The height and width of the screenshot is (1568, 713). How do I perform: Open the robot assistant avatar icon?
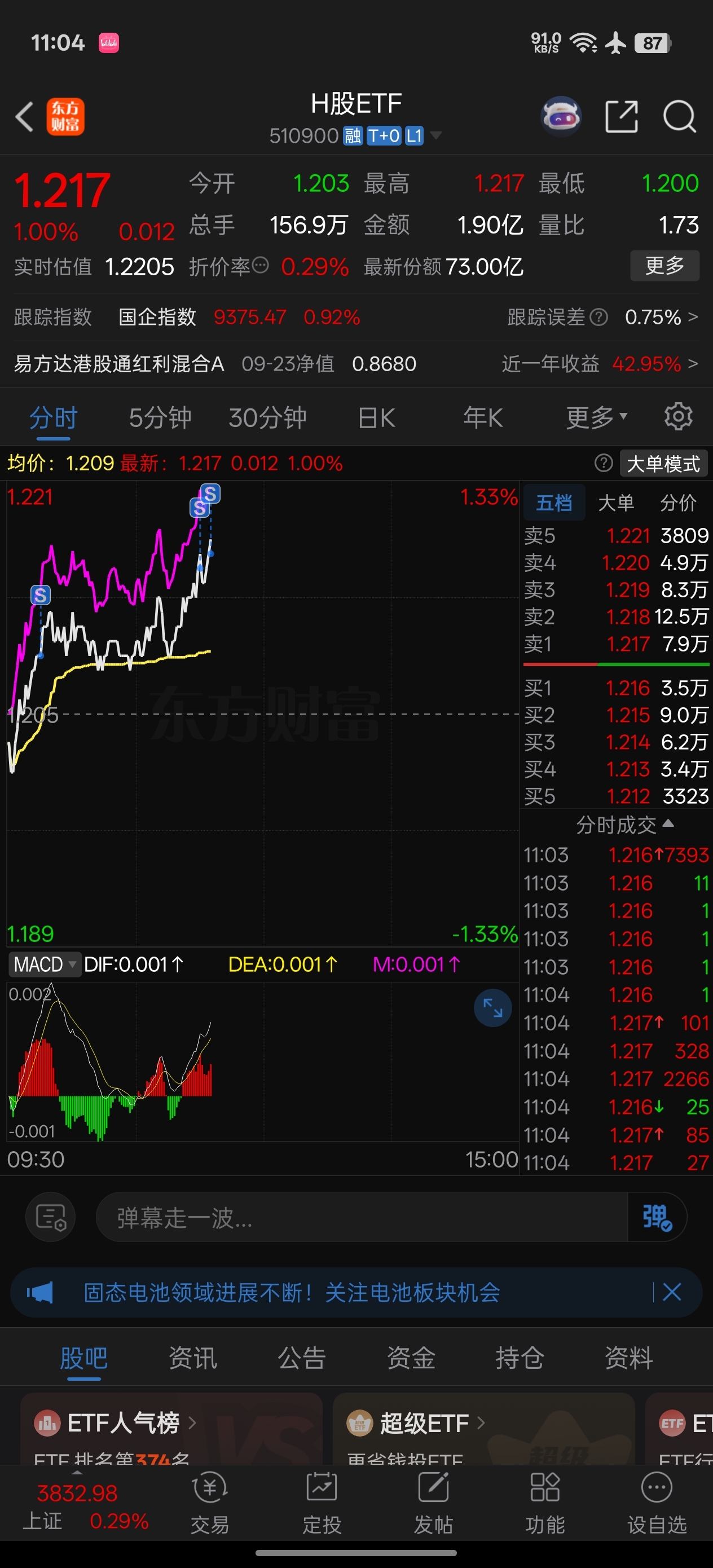click(561, 116)
